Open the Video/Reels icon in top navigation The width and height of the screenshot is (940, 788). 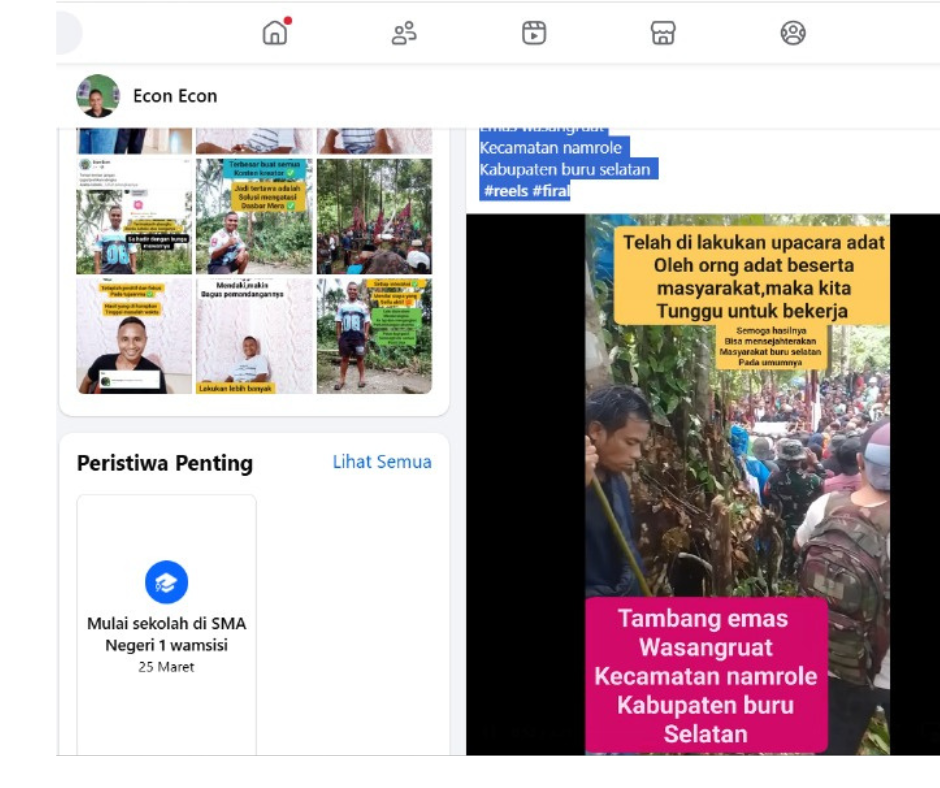tap(534, 33)
